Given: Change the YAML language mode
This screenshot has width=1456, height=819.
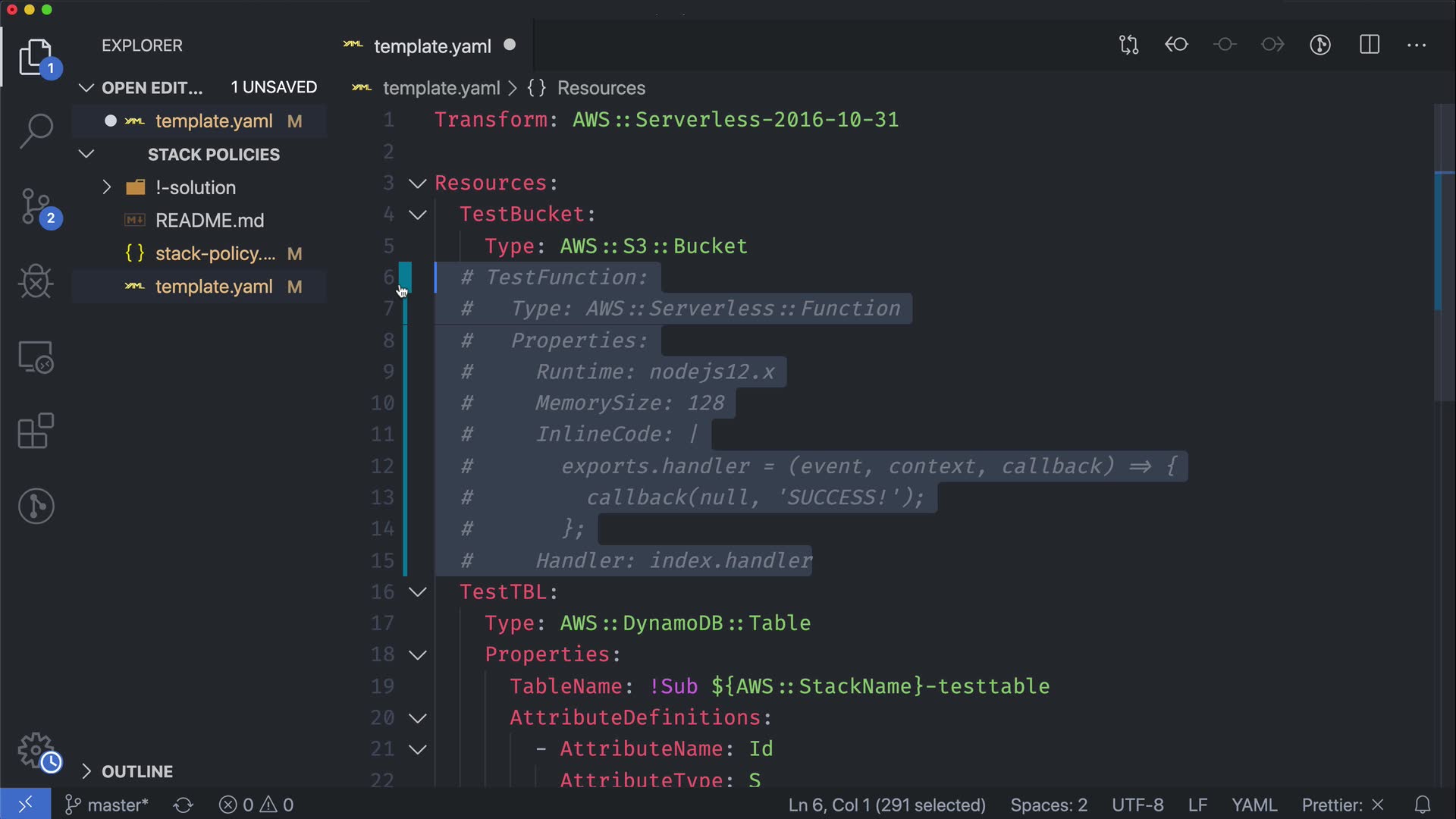Looking at the screenshot, I should click(1254, 805).
